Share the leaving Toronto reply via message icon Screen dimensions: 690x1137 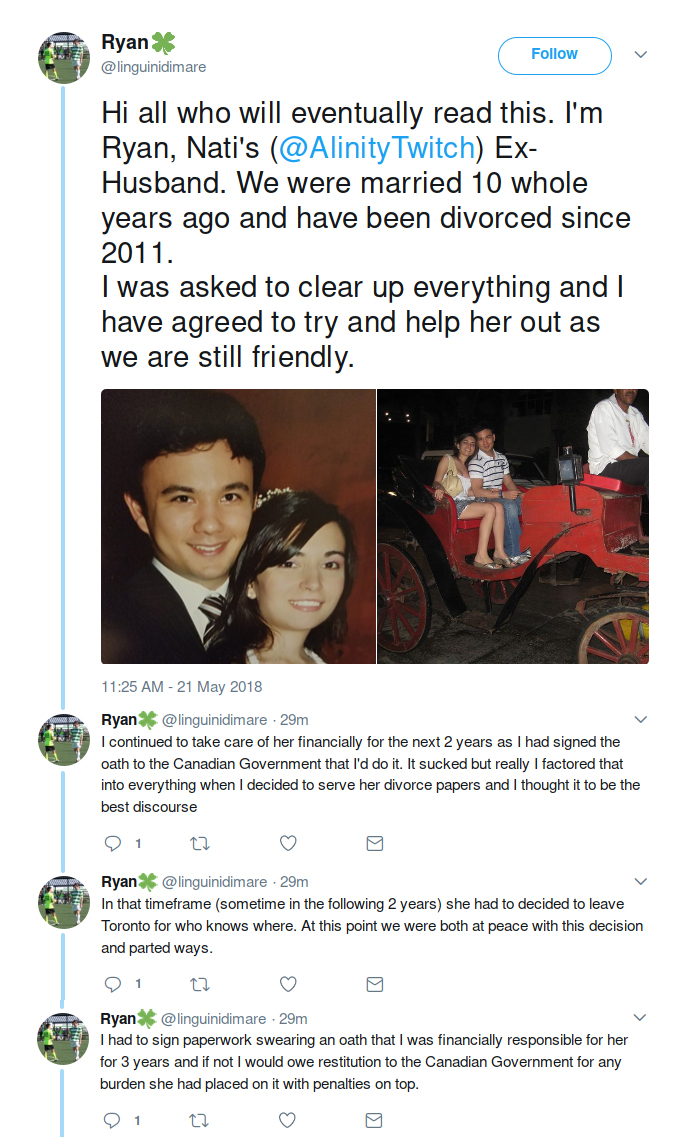tap(375, 984)
